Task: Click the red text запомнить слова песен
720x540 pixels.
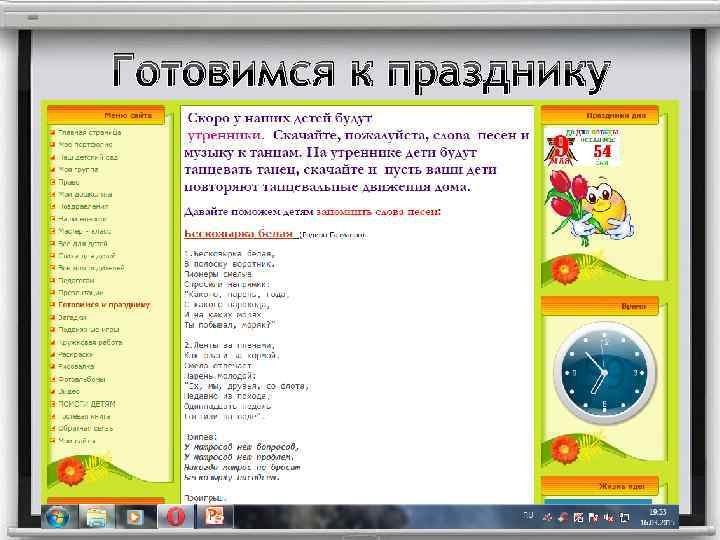Action: tap(378, 212)
